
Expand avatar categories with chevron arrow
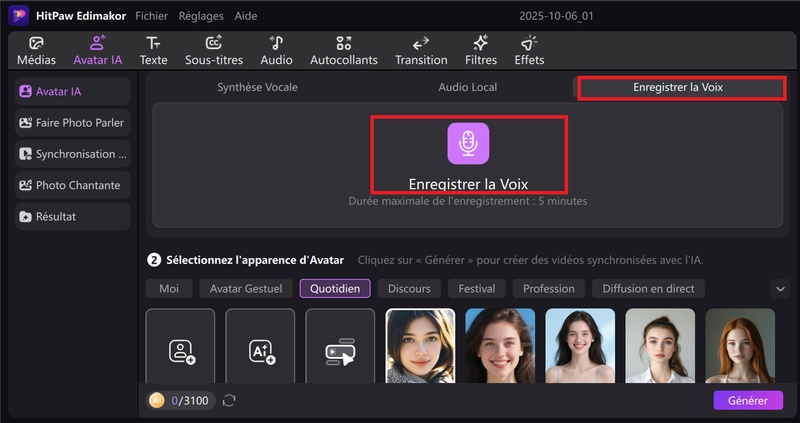[x=781, y=288]
